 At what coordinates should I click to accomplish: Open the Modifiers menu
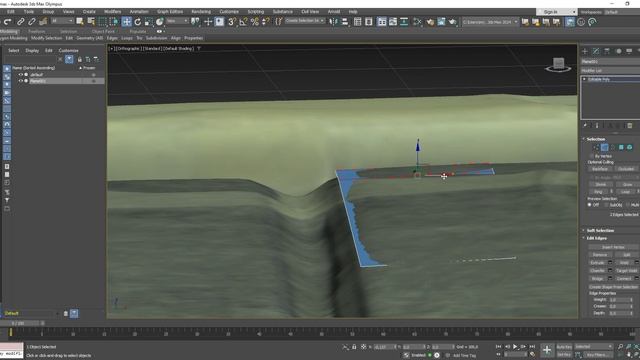113,12
